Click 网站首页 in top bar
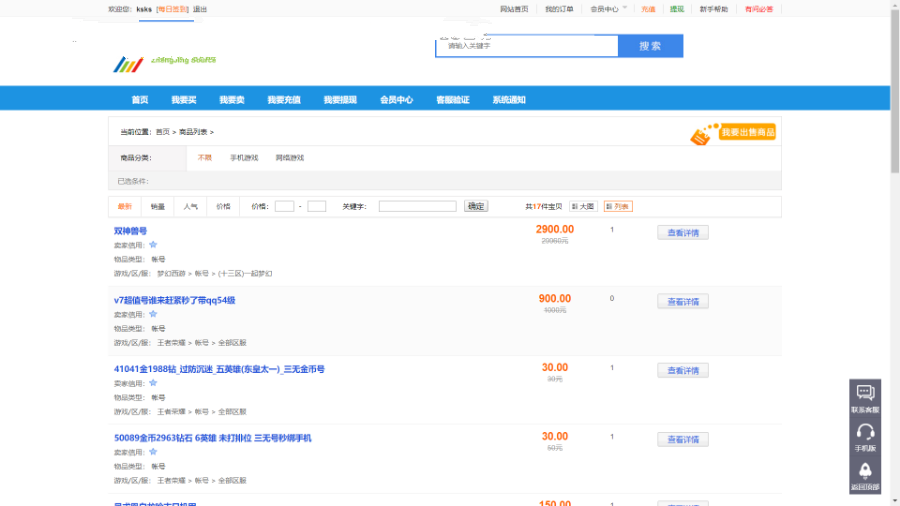900x506 pixels. click(514, 9)
